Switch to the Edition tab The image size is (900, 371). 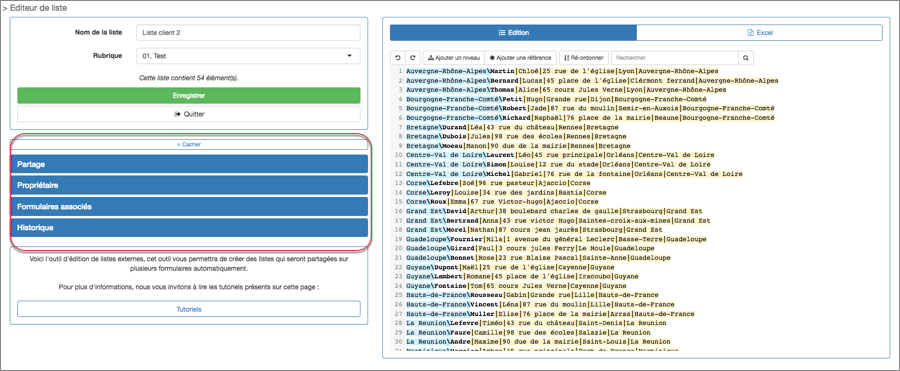pos(513,33)
